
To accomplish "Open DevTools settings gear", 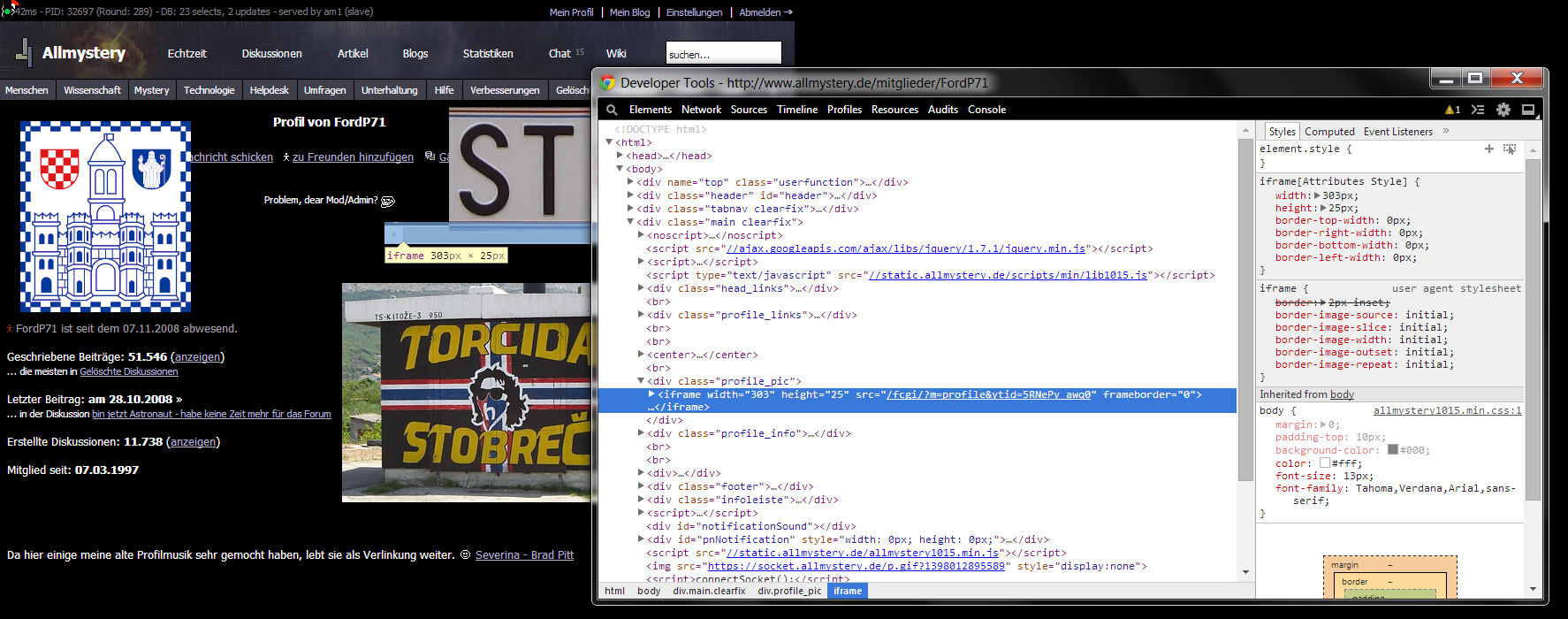I will click(1503, 110).
